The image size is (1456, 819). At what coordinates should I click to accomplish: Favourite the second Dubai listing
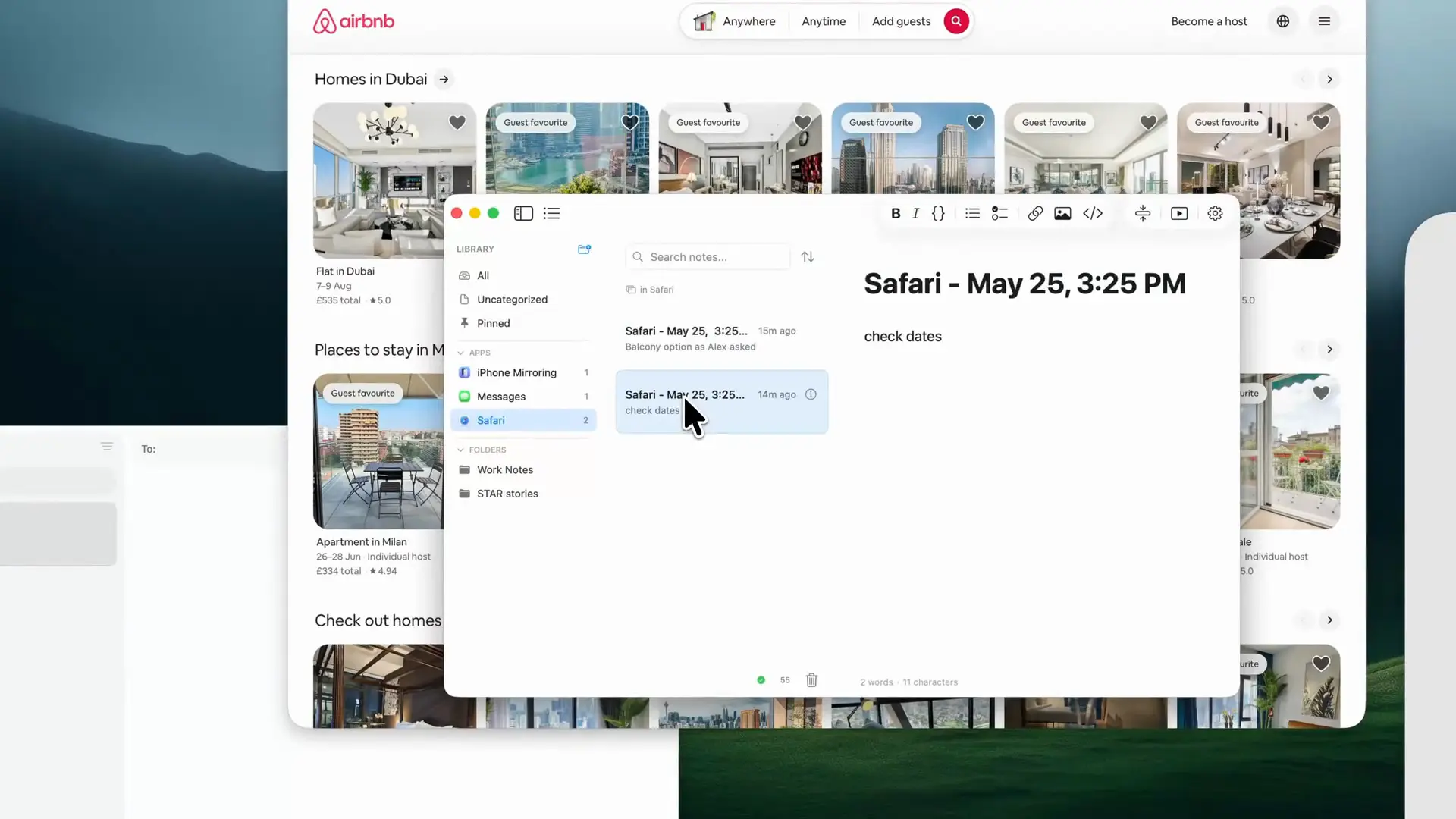pyautogui.click(x=630, y=122)
